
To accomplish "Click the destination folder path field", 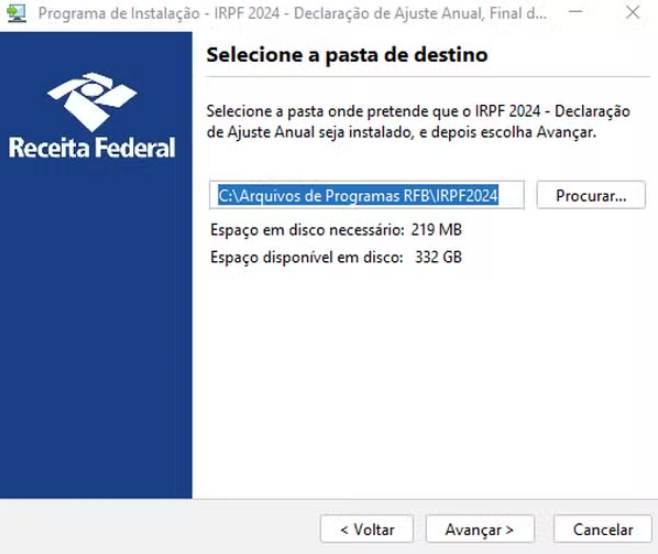I will pyautogui.click(x=370, y=195).
